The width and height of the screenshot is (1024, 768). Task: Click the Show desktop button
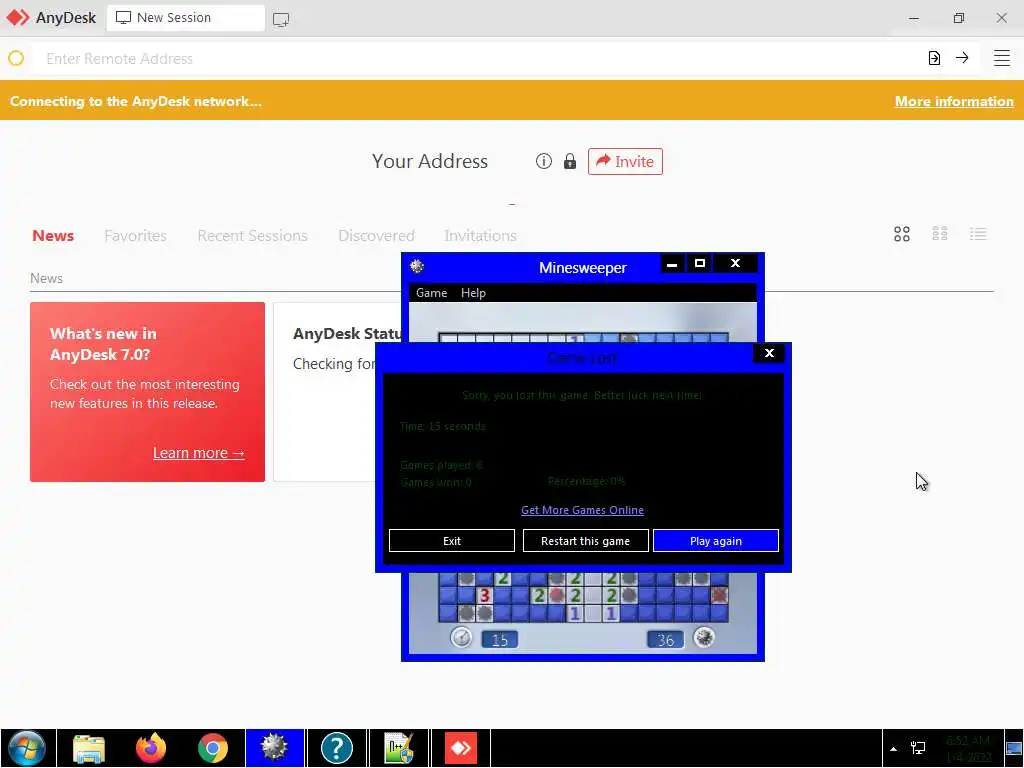(x=1014, y=748)
